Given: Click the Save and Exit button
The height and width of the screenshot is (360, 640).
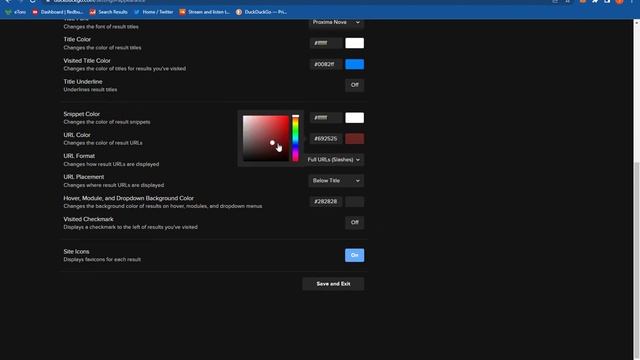Looking at the screenshot, I should tap(333, 284).
